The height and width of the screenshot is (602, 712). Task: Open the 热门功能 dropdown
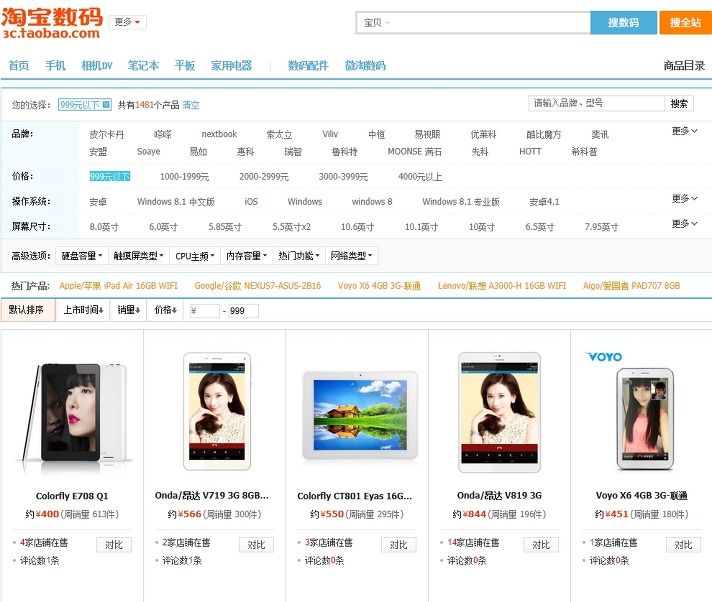(299, 256)
